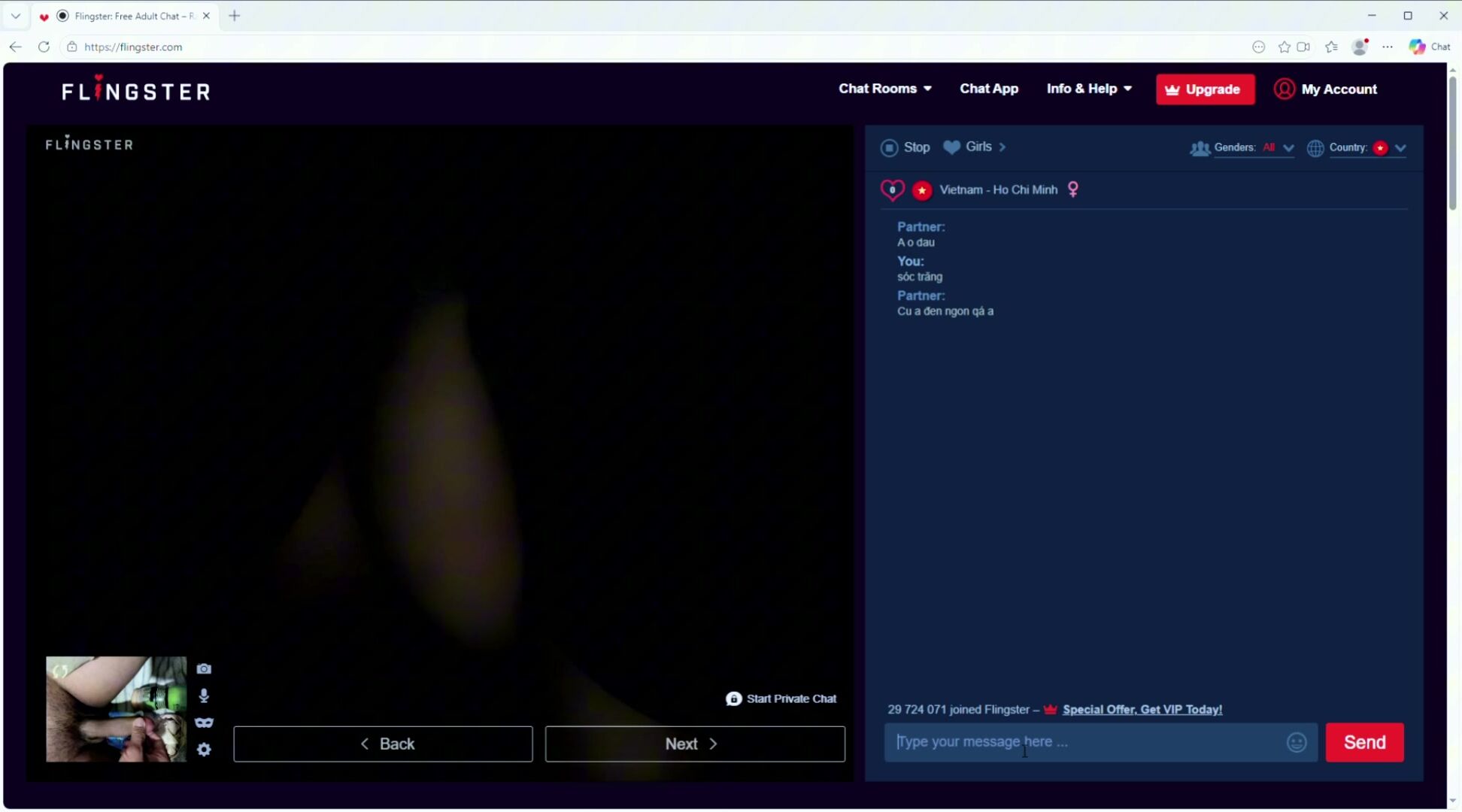Viewport: 1462px width, 812px height.
Task: Click 'Vietnam - Ho Chi Minh' location text
Action: point(998,190)
